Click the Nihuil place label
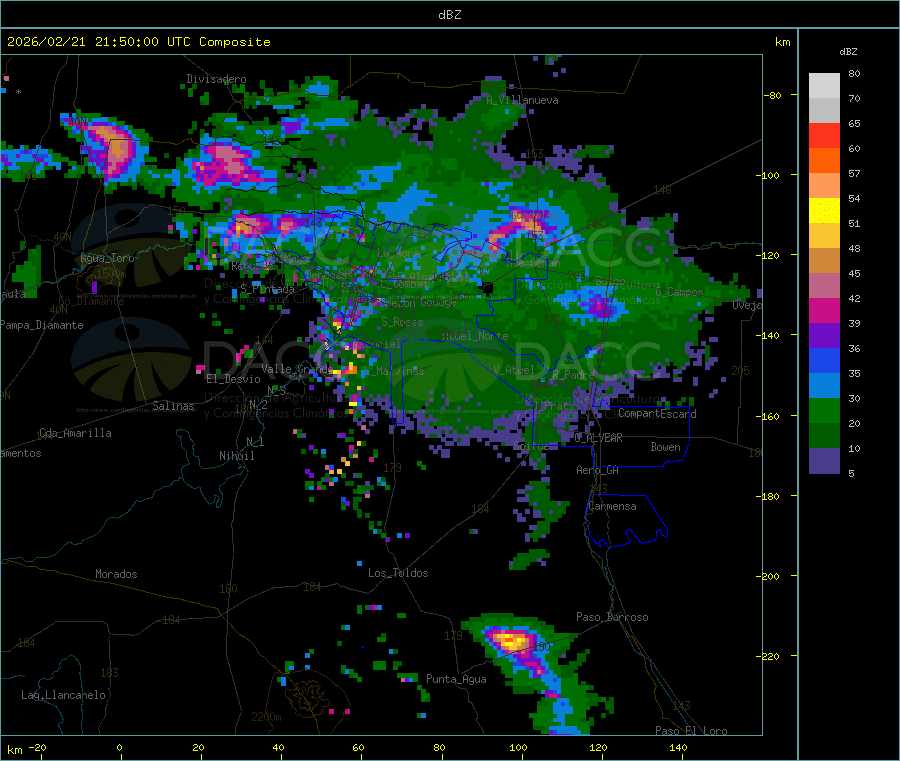 237,456
